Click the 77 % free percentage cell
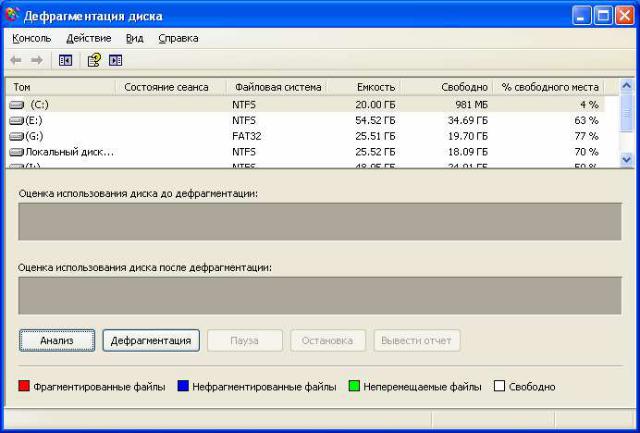This screenshot has height=433, width=640. (x=586, y=136)
